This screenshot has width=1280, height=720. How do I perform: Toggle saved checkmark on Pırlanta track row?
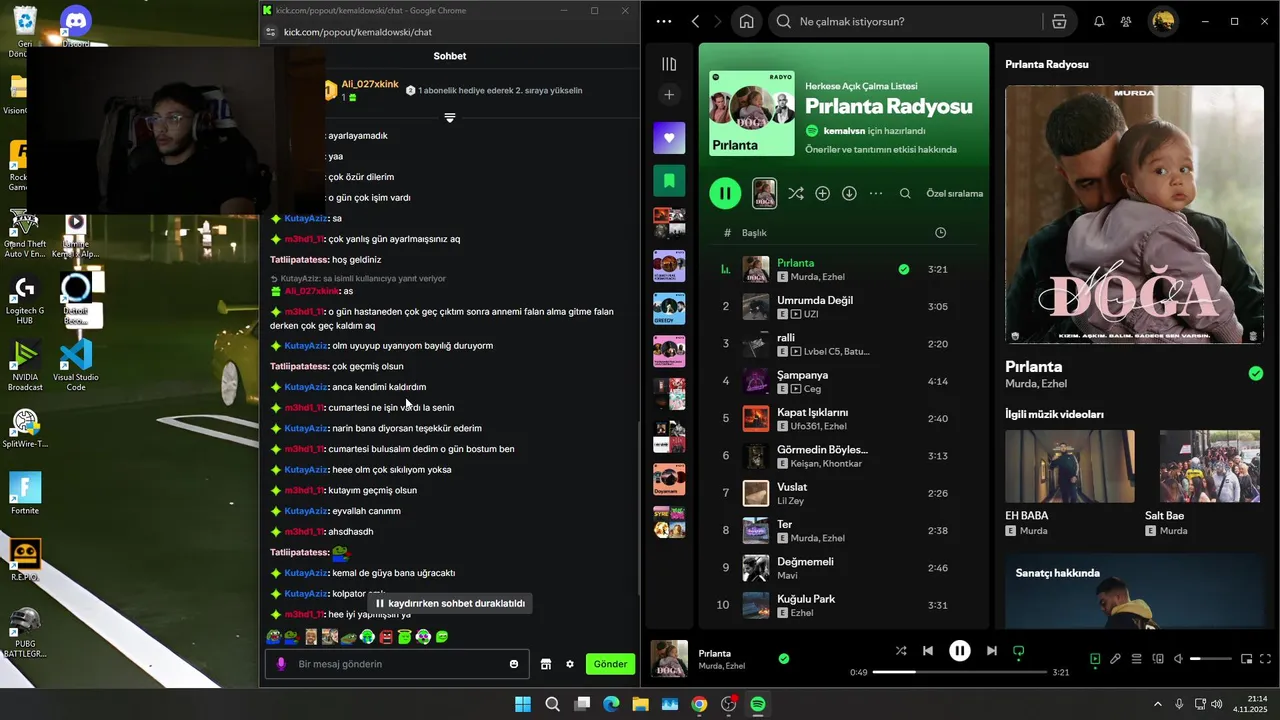click(x=904, y=269)
